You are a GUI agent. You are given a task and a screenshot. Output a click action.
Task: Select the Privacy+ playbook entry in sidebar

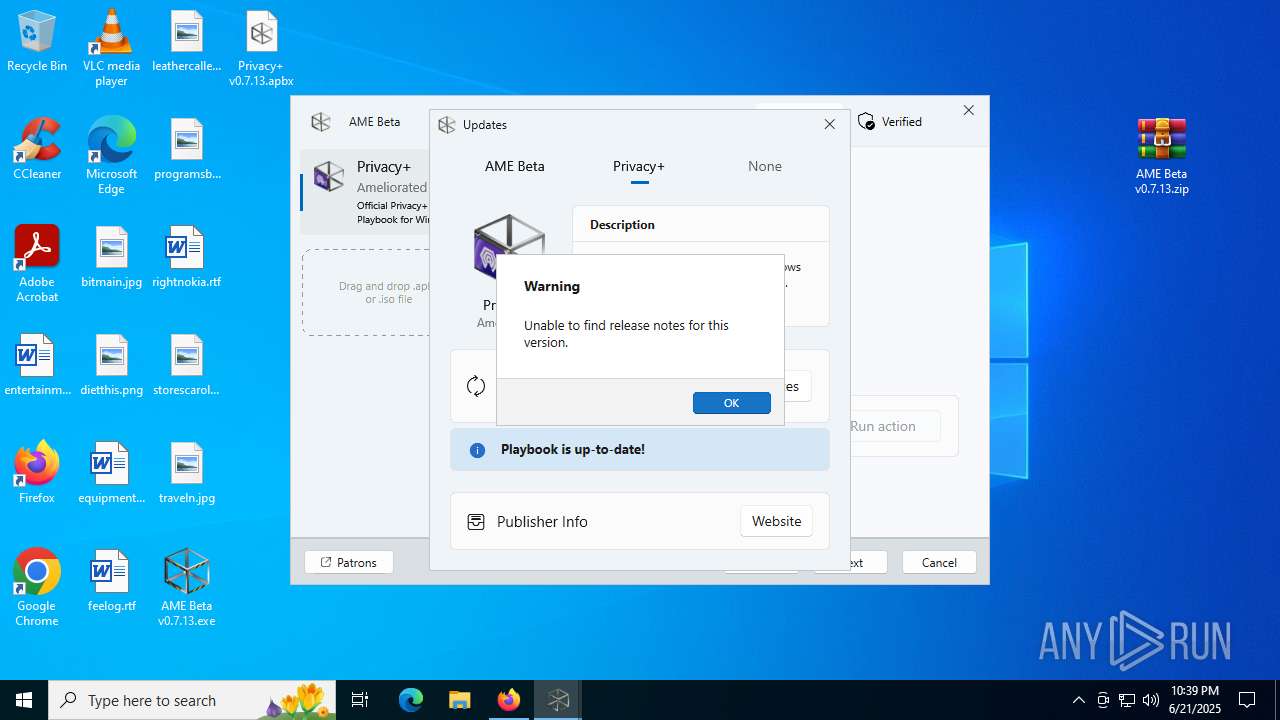pyautogui.click(x=366, y=192)
